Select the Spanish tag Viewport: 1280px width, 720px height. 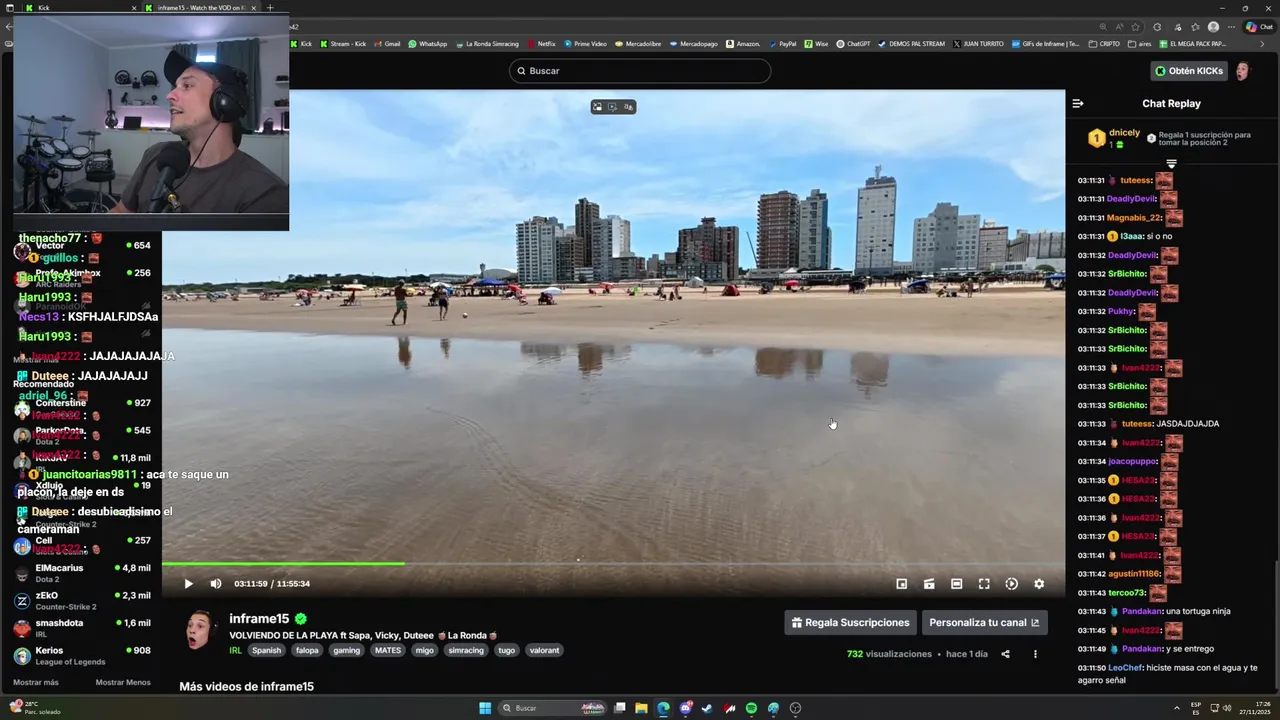pyautogui.click(x=266, y=650)
